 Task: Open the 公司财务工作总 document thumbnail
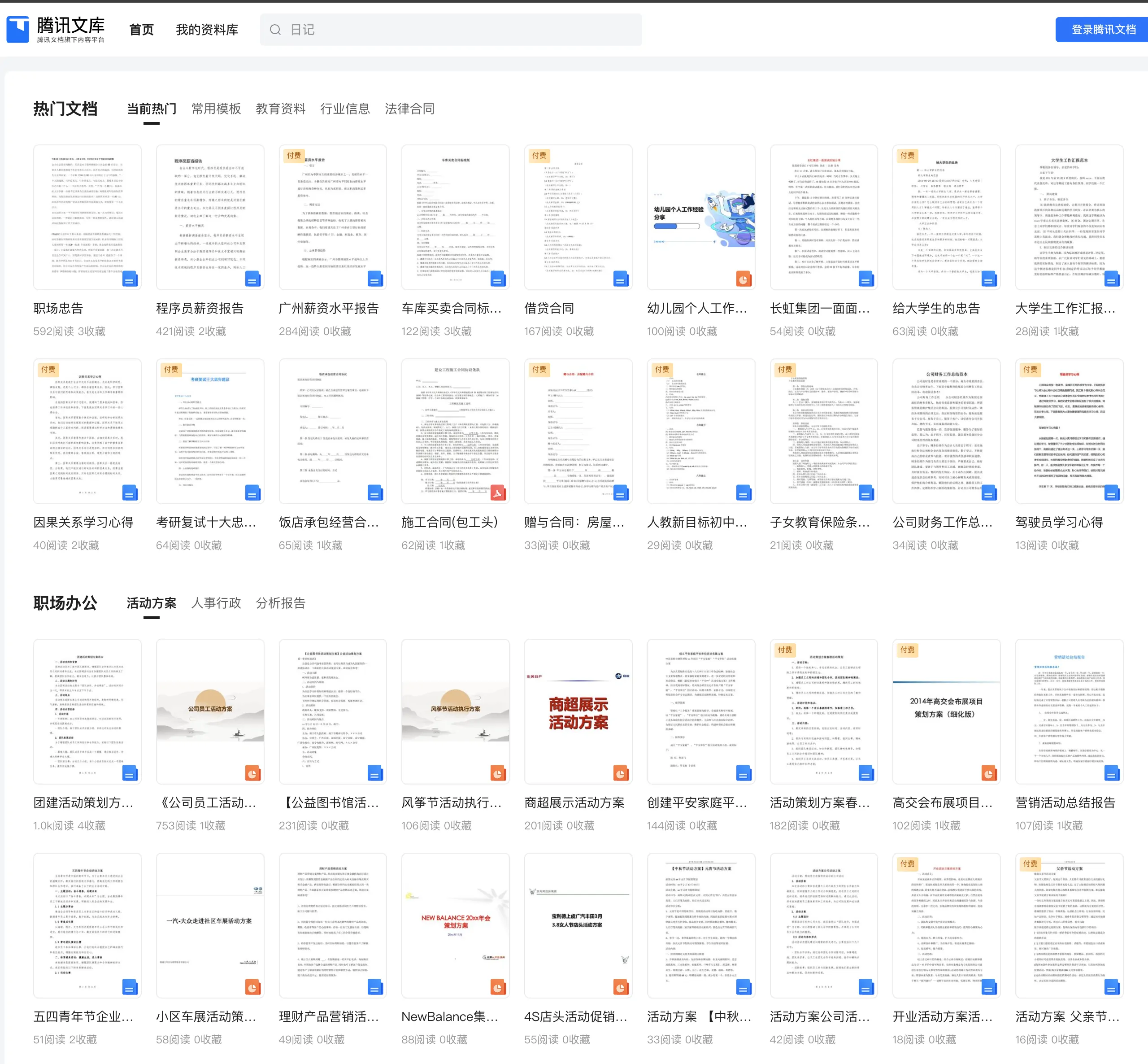(x=946, y=431)
